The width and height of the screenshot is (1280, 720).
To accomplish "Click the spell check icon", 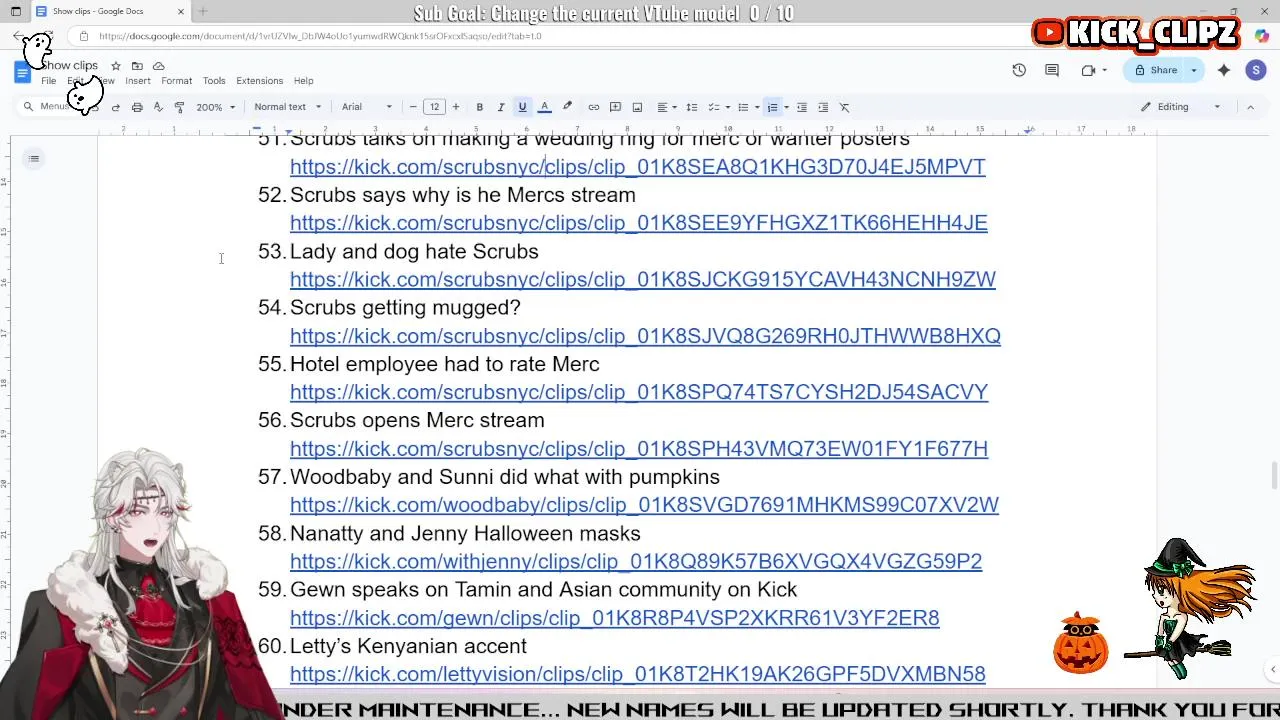I will [x=158, y=107].
